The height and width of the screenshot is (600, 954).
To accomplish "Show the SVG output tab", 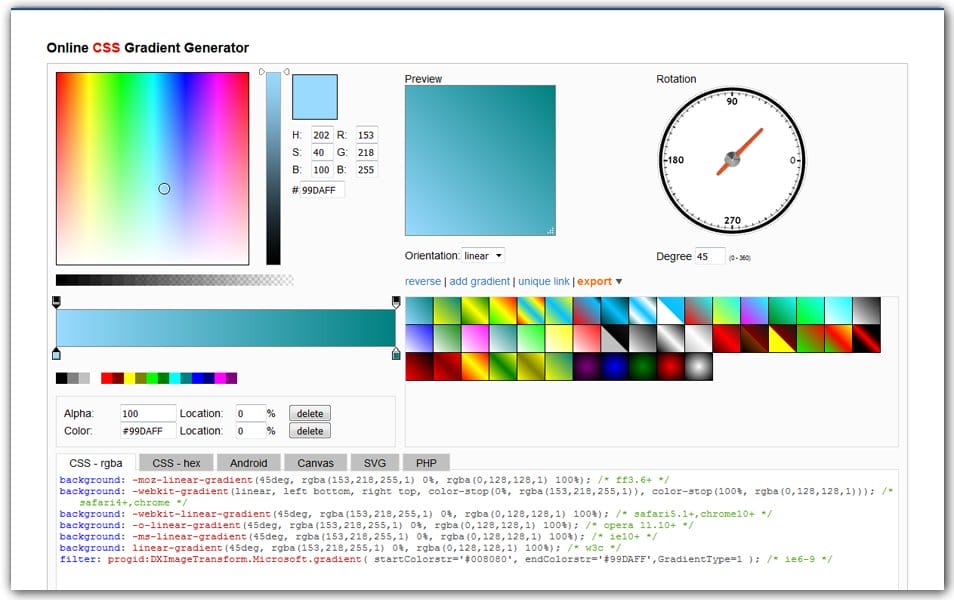I will click(x=374, y=463).
